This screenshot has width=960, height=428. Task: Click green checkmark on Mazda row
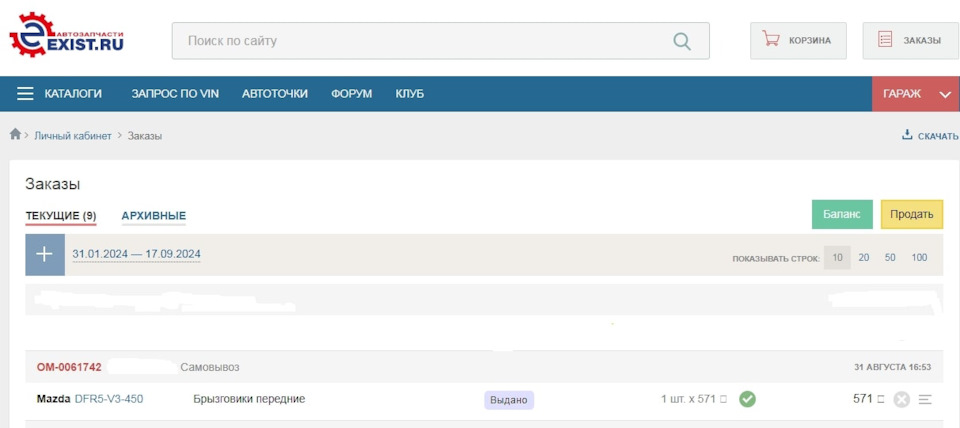747,399
